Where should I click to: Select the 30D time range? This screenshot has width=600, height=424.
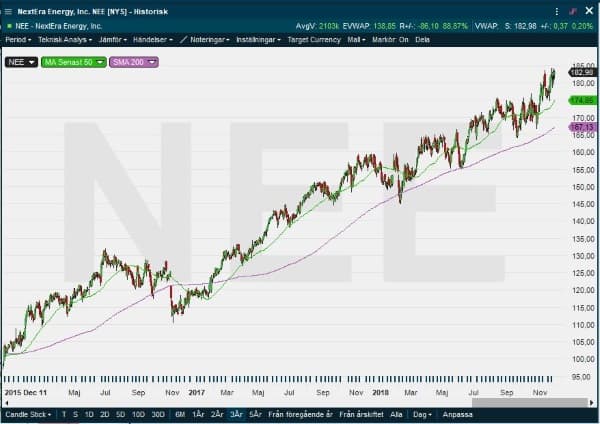pyautogui.click(x=158, y=414)
